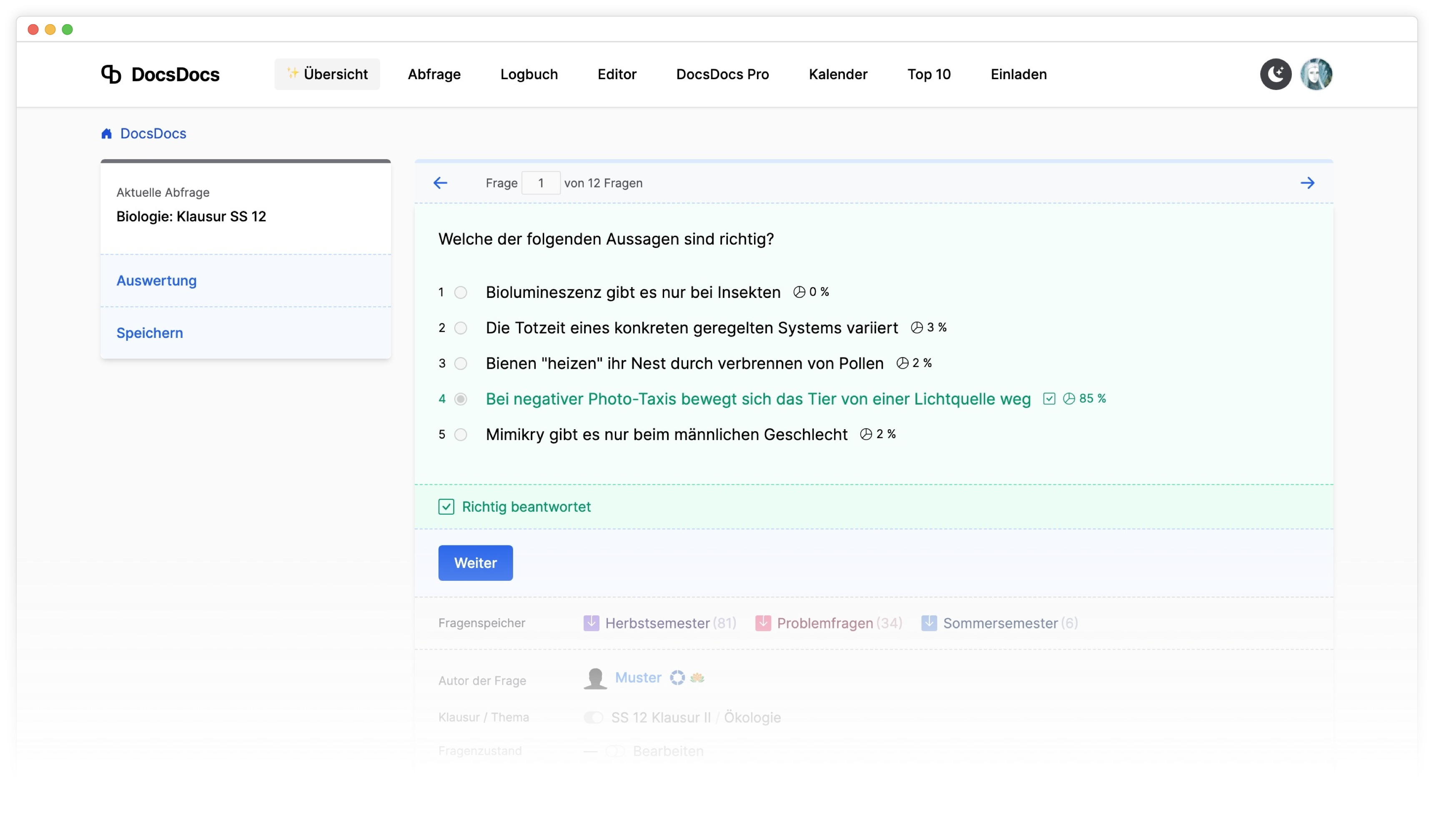
Task: Select answer 1 Biolumineszenz radio button
Action: click(x=460, y=292)
